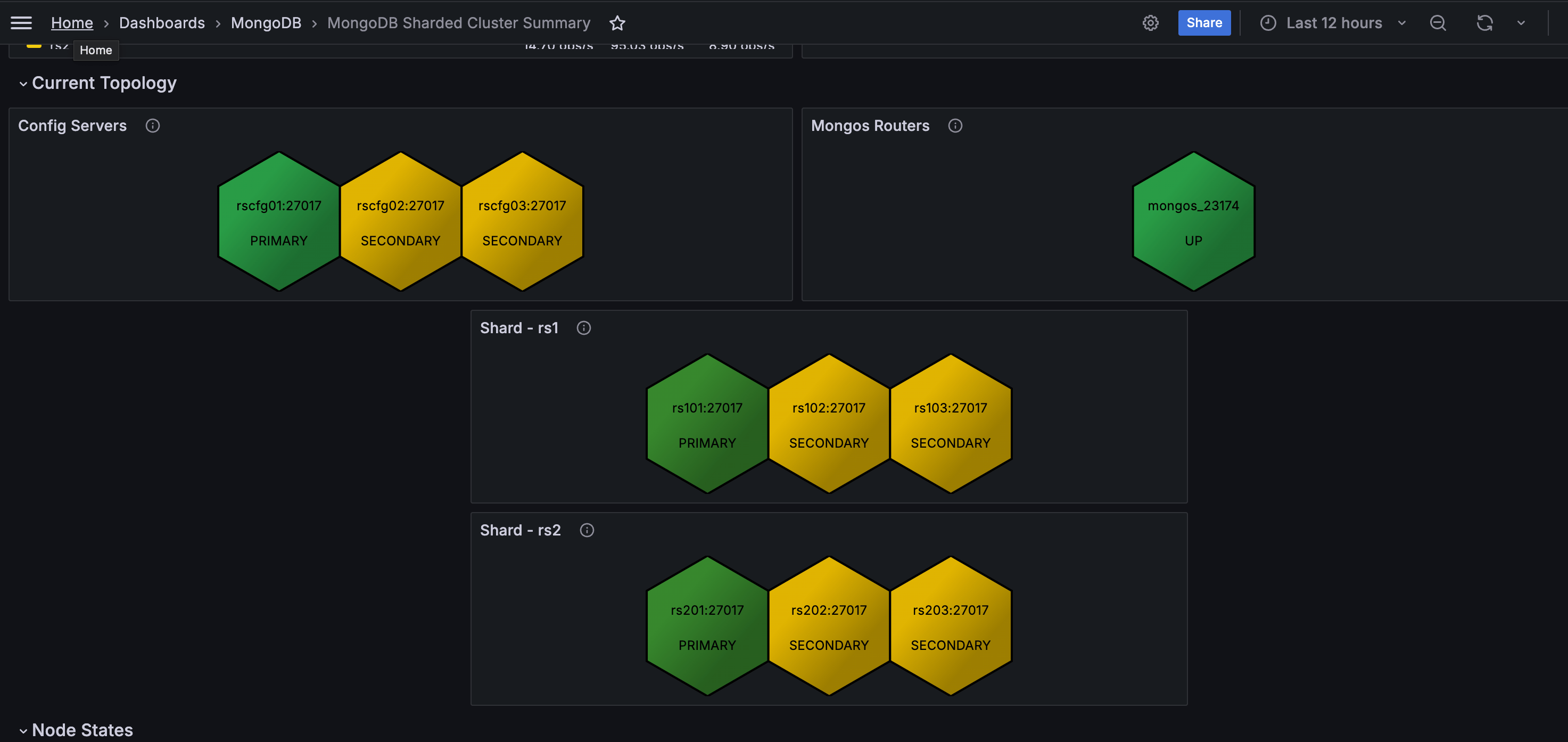1568x742 pixels.
Task: Open Last 12 hours time picker
Action: coord(1333,23)
